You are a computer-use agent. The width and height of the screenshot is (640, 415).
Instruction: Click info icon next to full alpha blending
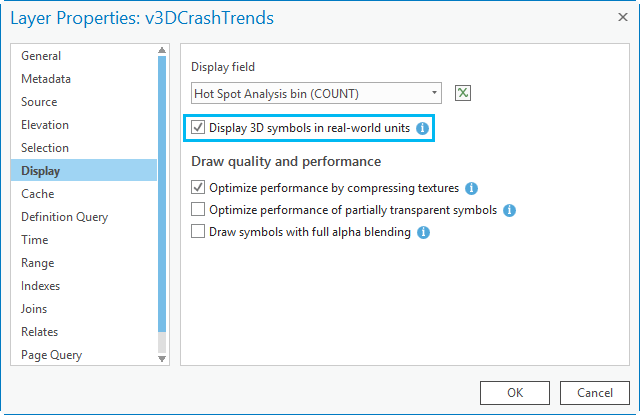point(423,232)
